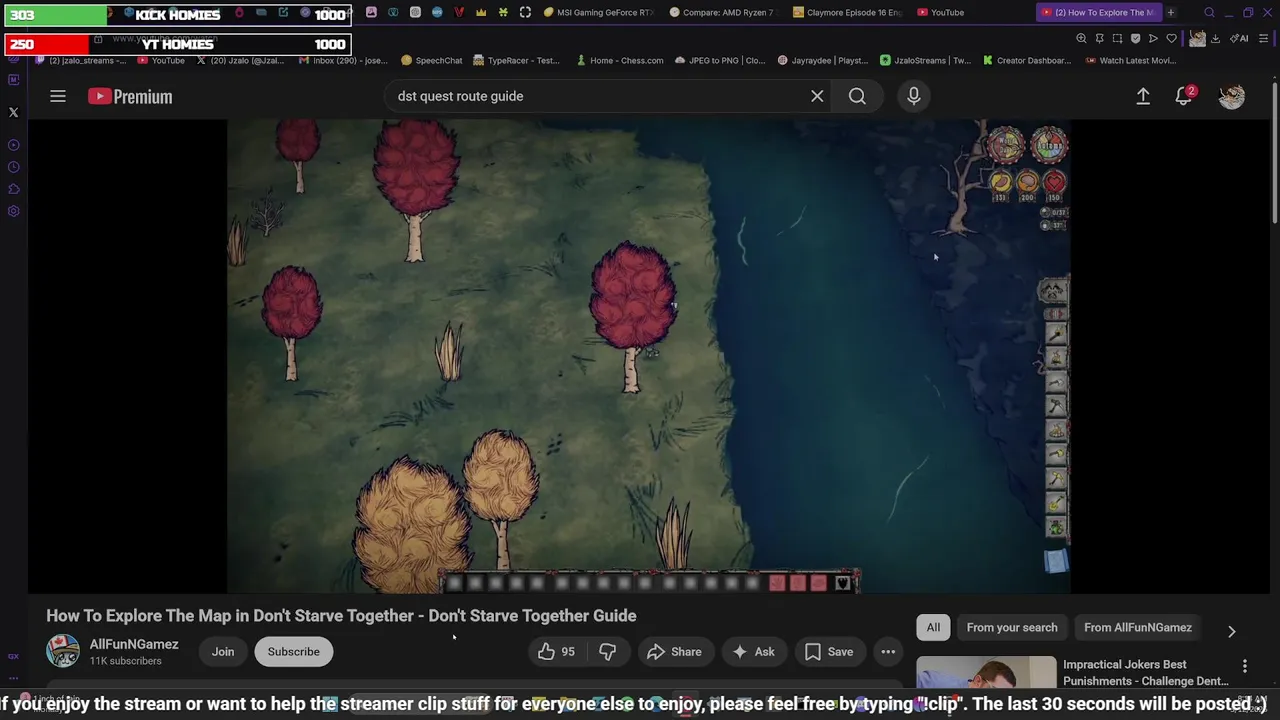Open the YouTube guide hamburger menu

(x=58, y=96)
